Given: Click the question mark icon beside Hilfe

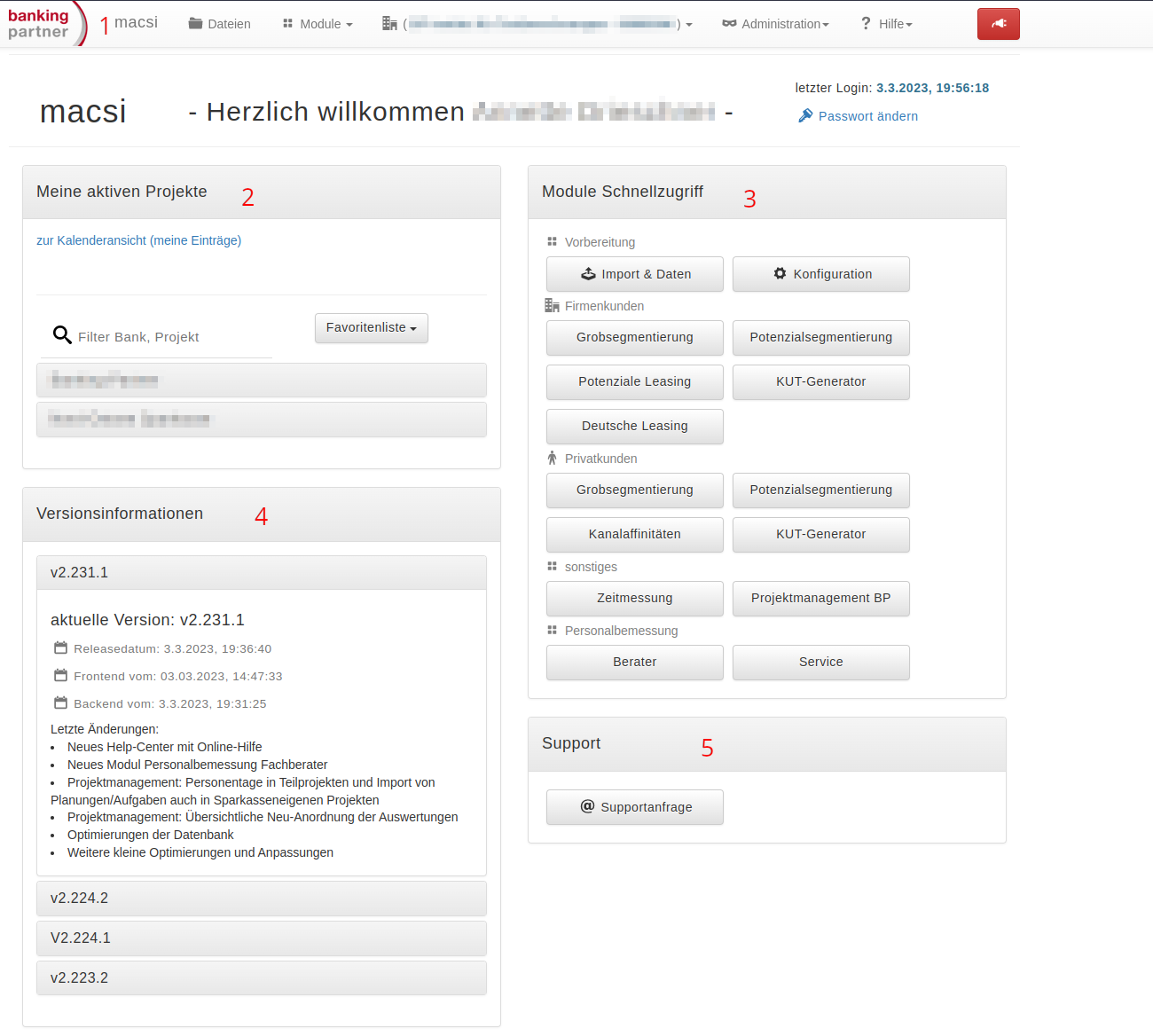Looking at the screenshot, I should point(867,24).
